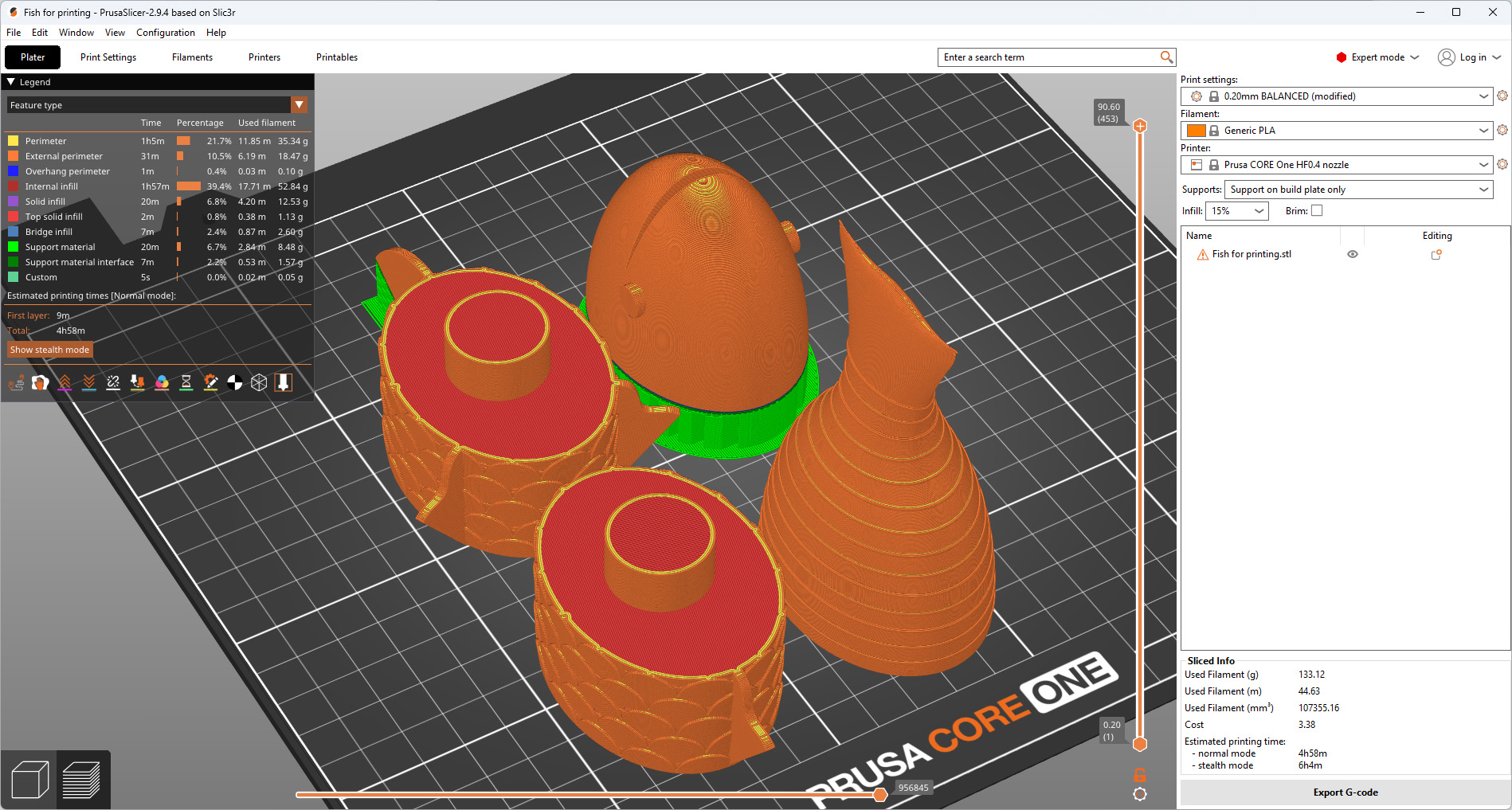The image size is (1512, 810).
Task: Open the Configuration menu
Action: (x=166, y=33)
